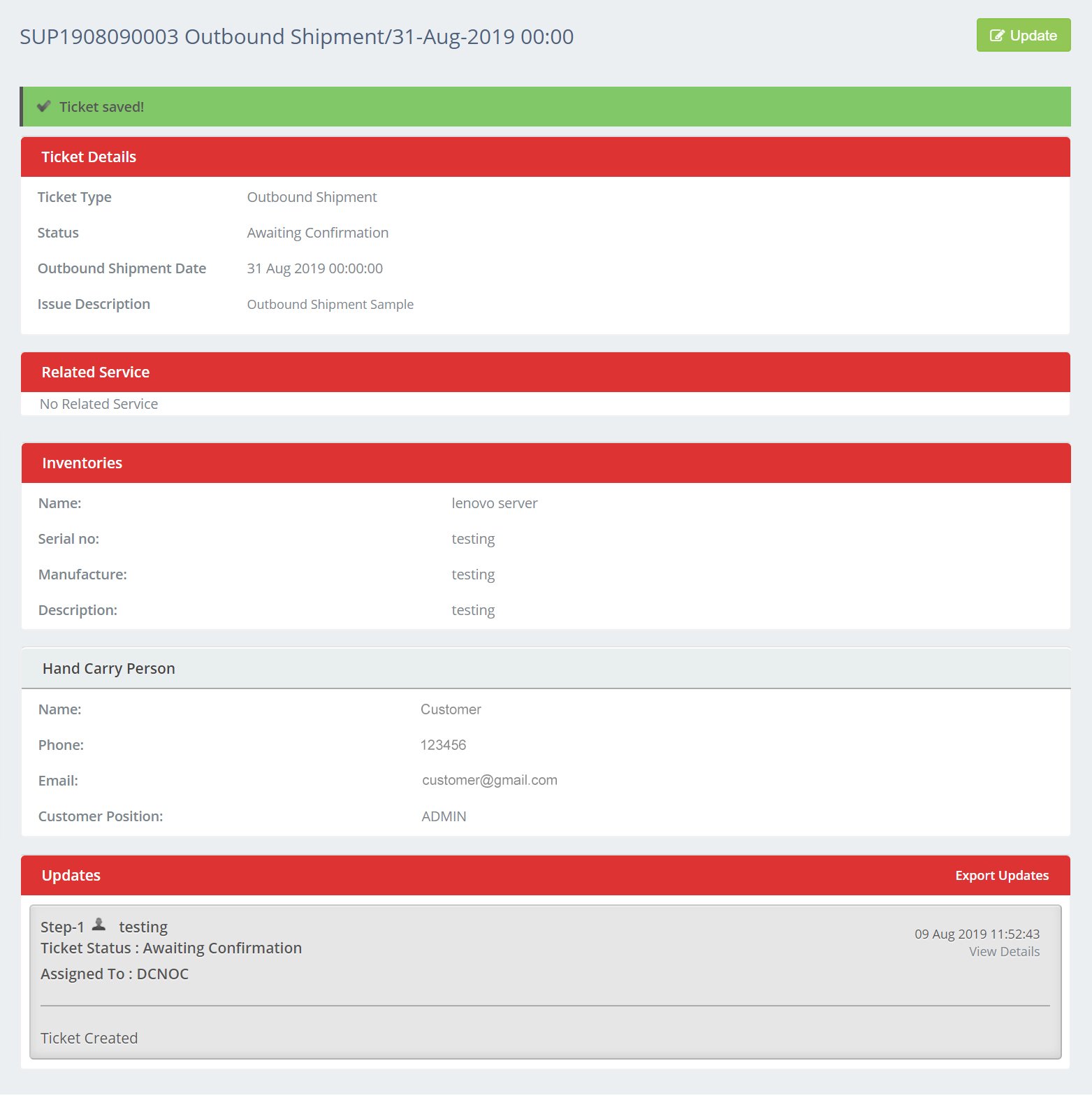
Task: Click the Updates panel title
Action: click(x=71, y=876)
